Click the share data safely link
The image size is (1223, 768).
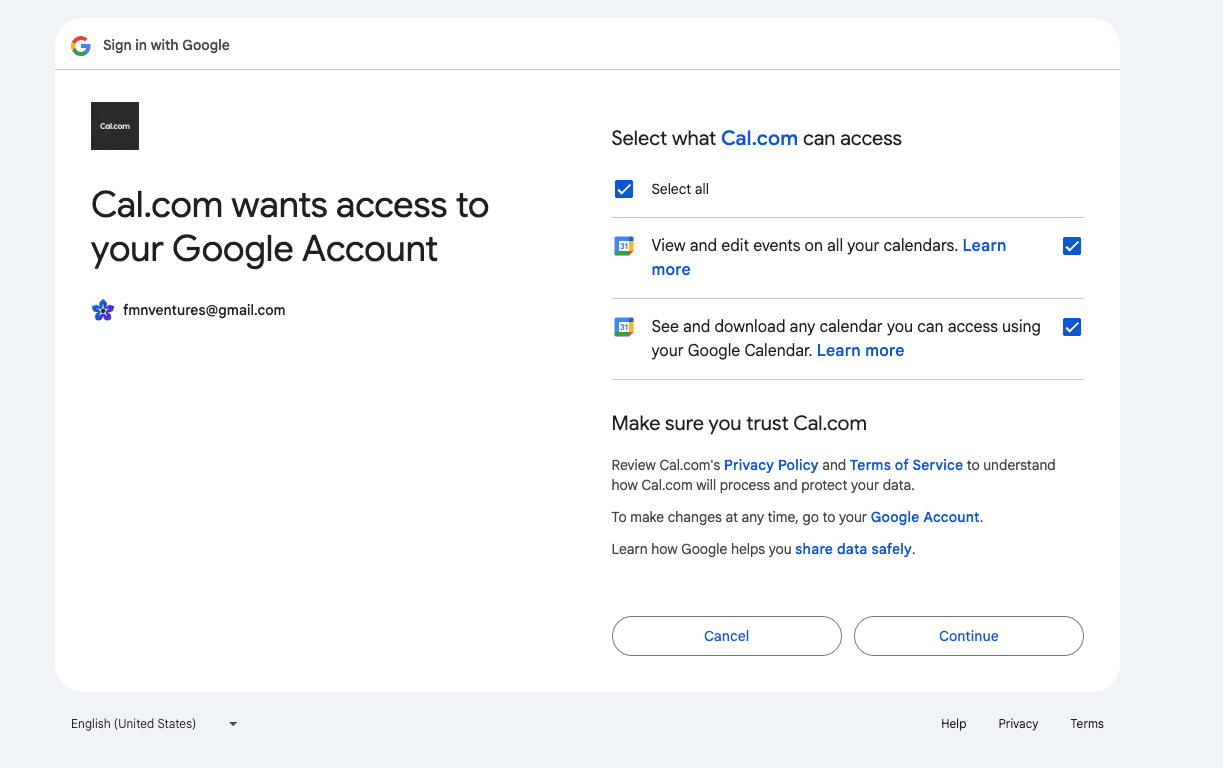(x=853, y=549)
